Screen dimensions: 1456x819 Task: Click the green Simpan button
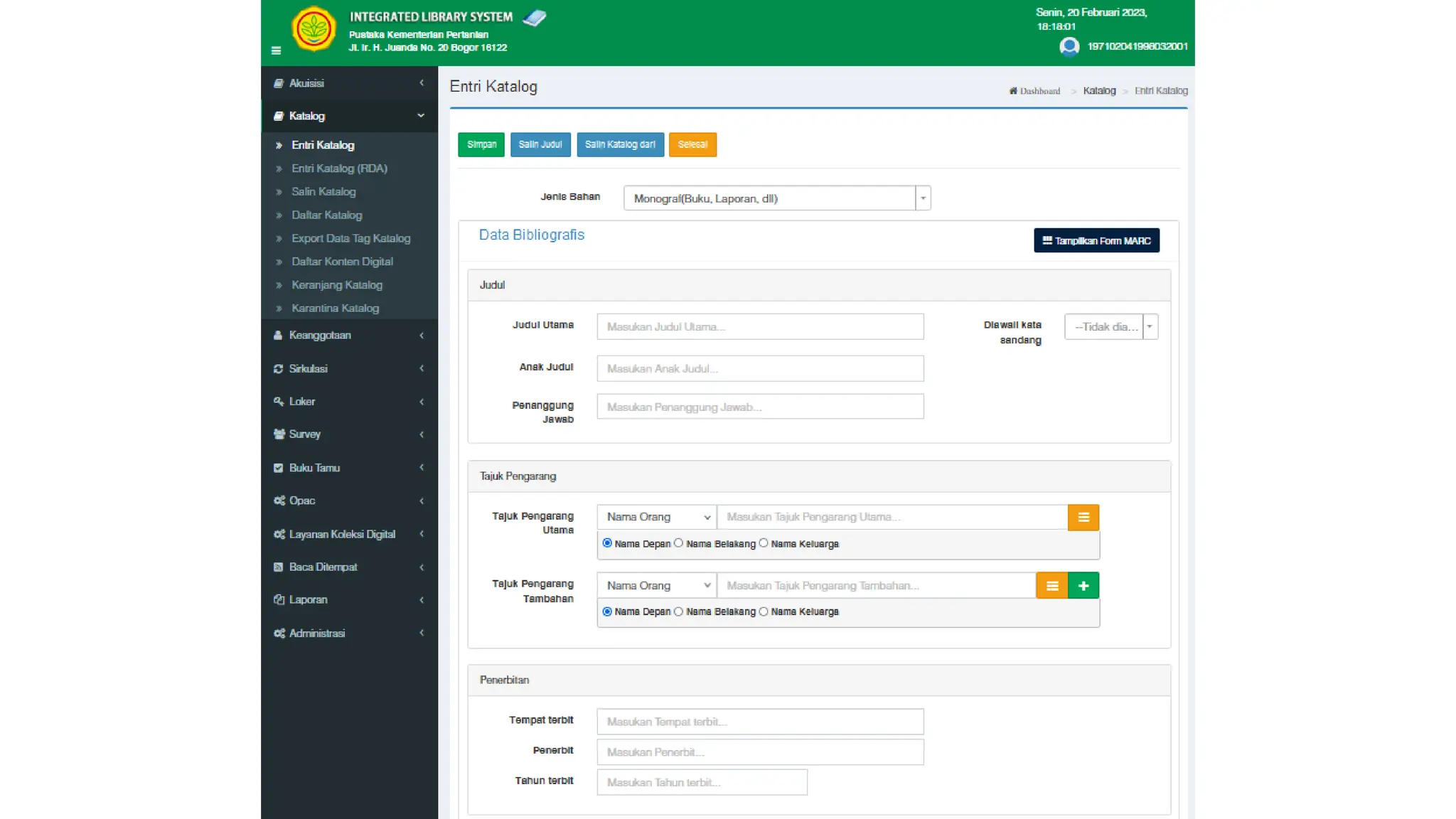pos(481,145)
